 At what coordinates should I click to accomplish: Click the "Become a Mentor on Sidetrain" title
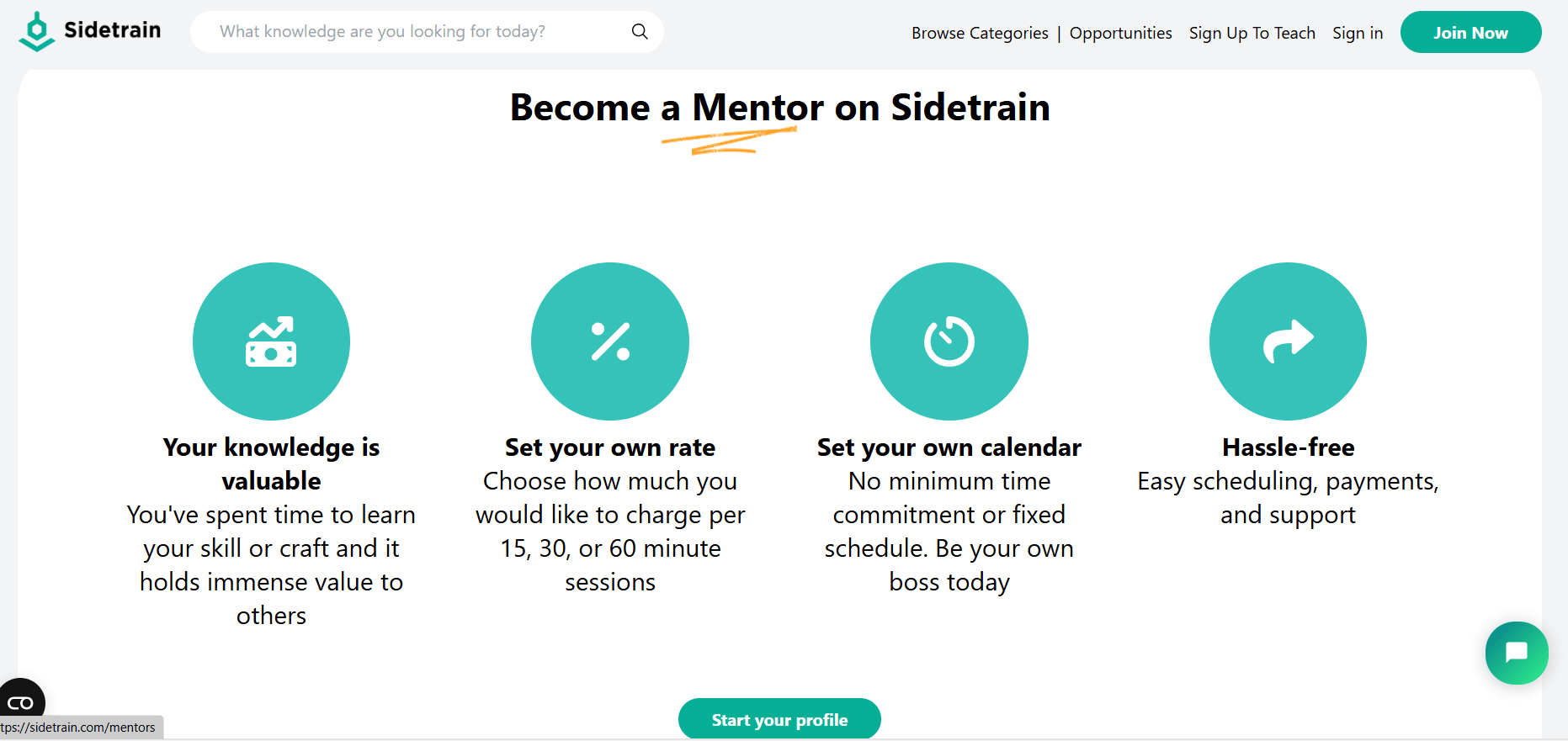pos(779,108)
